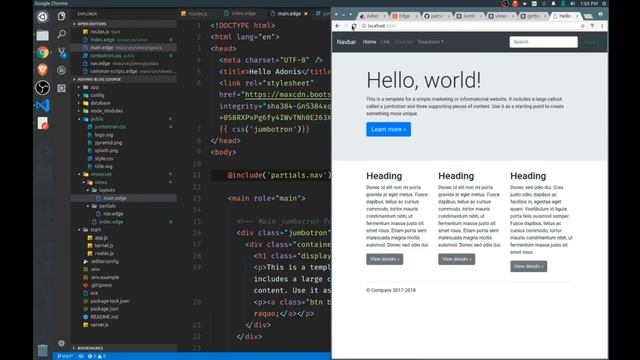
Task: Open kernel.js under start folder
Action: (x=104, y=246)
